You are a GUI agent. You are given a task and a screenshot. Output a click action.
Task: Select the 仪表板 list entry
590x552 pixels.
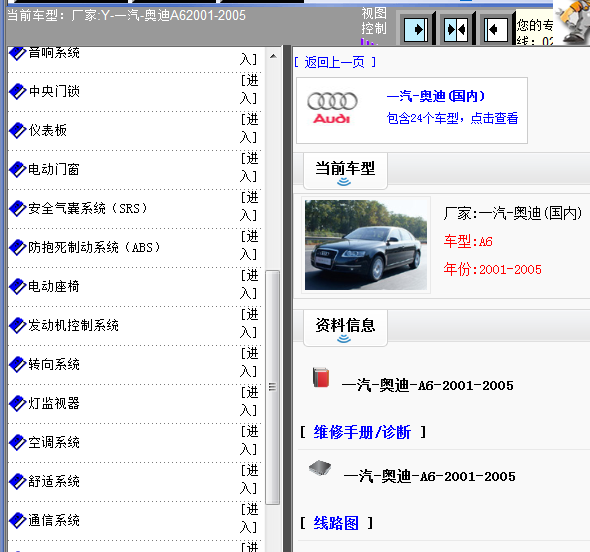click(x=48, y=131)
